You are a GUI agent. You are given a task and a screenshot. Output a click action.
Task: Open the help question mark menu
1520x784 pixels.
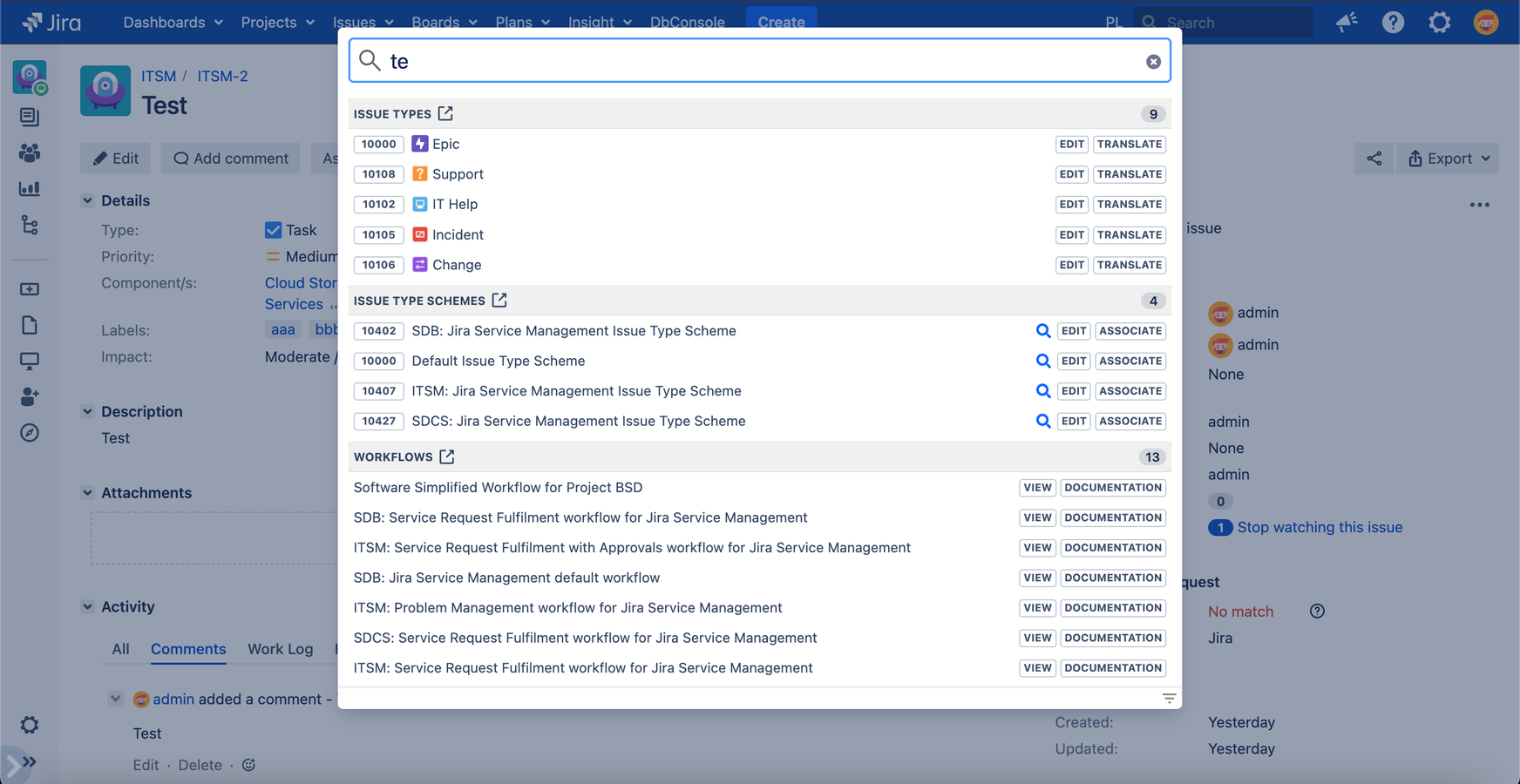tap(1393, 22)
